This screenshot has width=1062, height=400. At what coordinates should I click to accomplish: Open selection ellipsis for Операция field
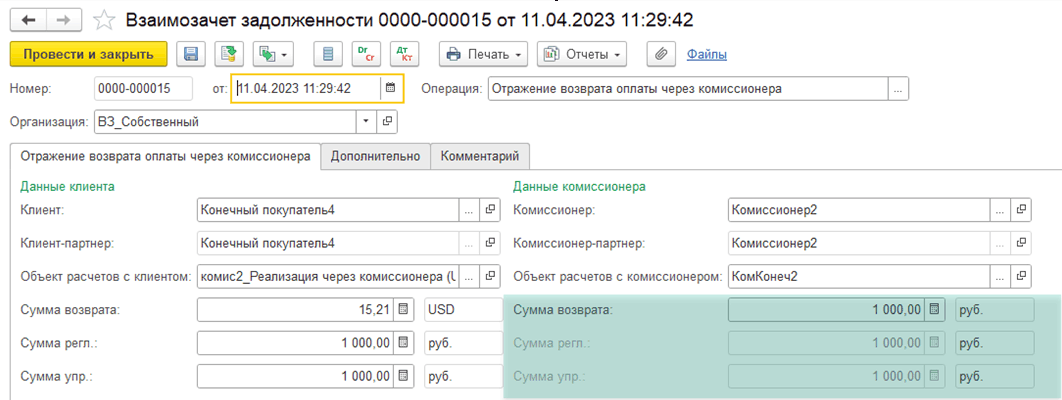click(899, 88)
